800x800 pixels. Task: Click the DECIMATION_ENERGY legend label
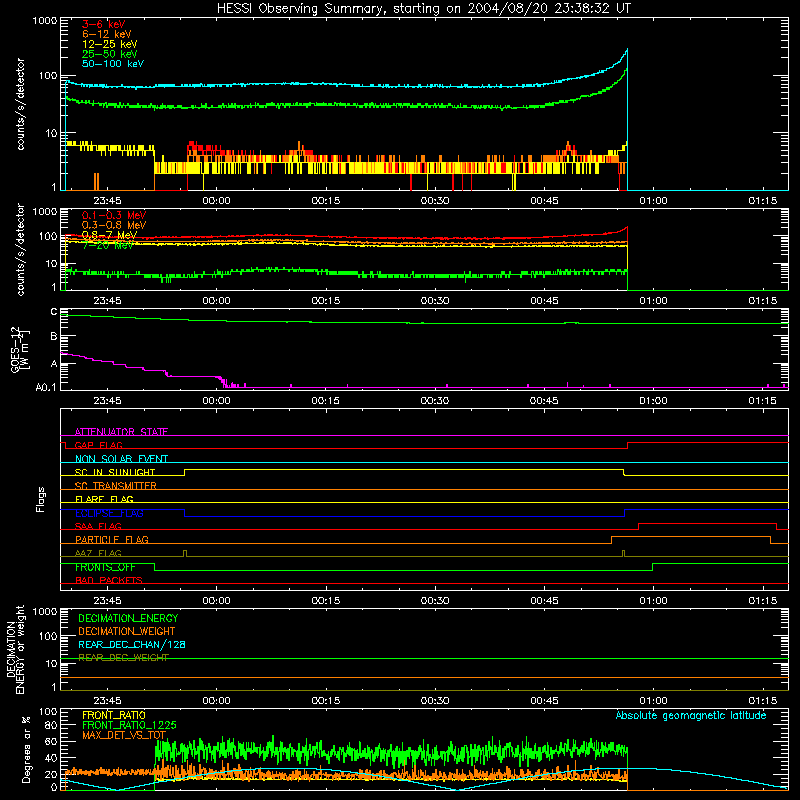(x=128, y=618)
